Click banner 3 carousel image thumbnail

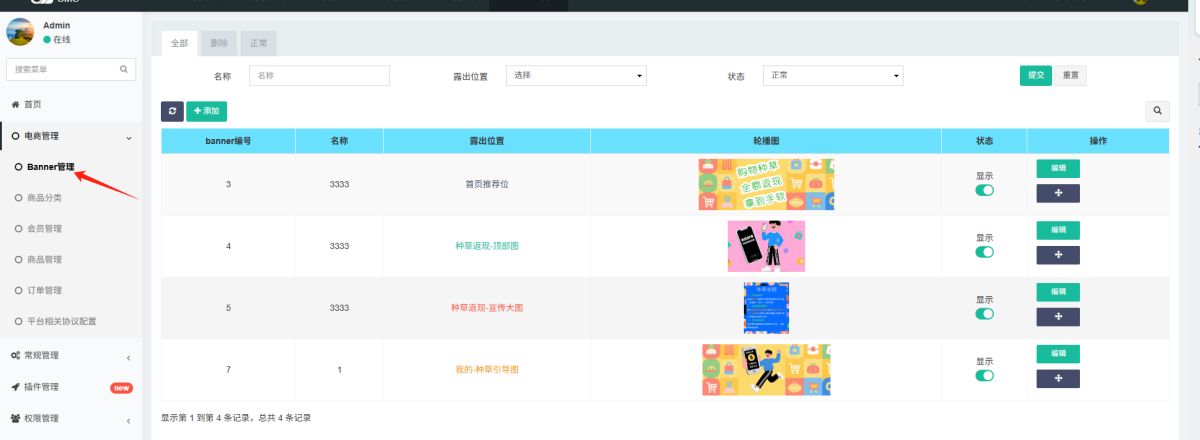click(x=766, y=184)
